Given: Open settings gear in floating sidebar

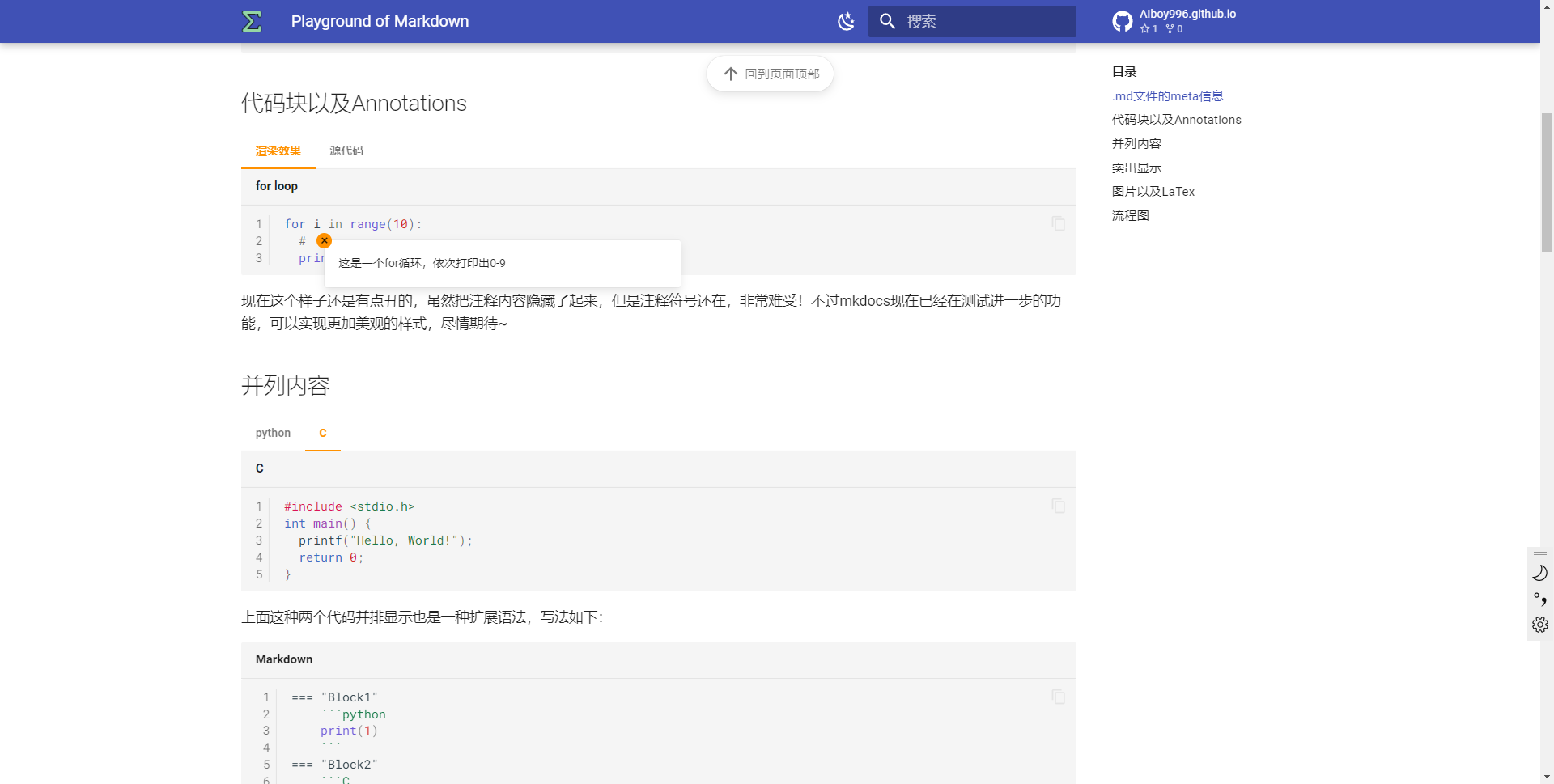Looking at the screenshot, I should tap(1539, 625).
